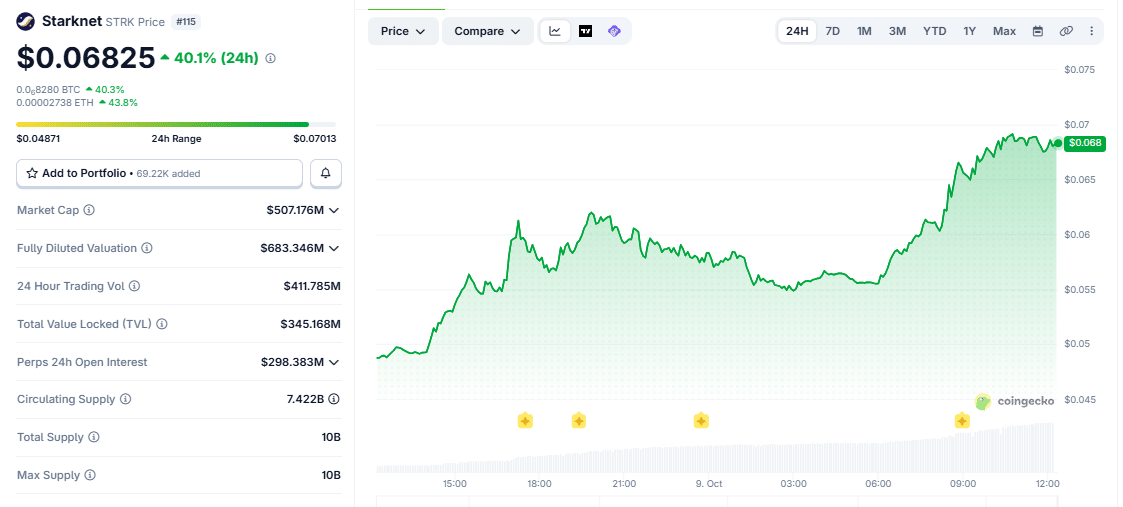Copy the chart link icon

pyautogui.click(x=1066, y=31)
